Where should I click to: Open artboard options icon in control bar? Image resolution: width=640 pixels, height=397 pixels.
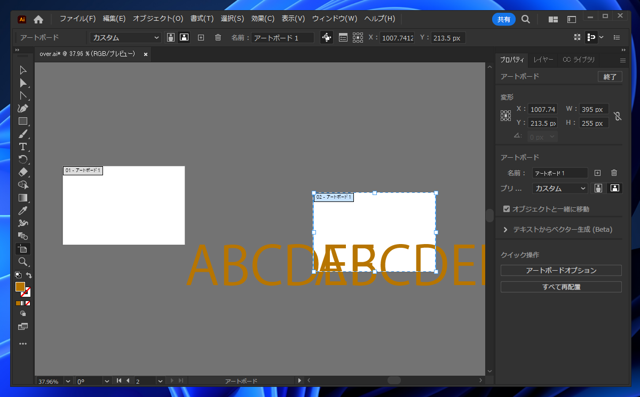point(343,38)
